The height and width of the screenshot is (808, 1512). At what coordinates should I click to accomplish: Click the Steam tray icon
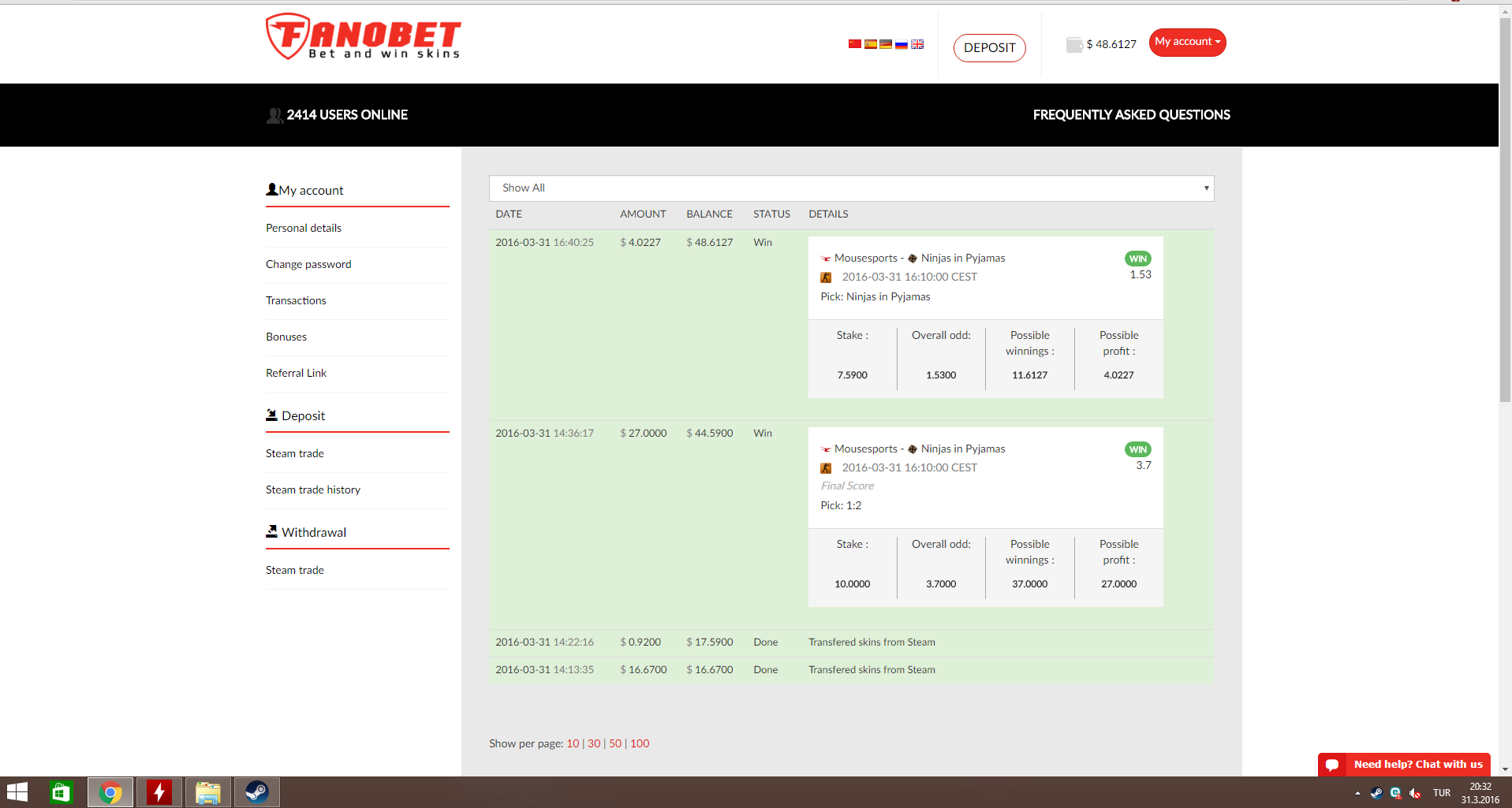point(1376,793)
